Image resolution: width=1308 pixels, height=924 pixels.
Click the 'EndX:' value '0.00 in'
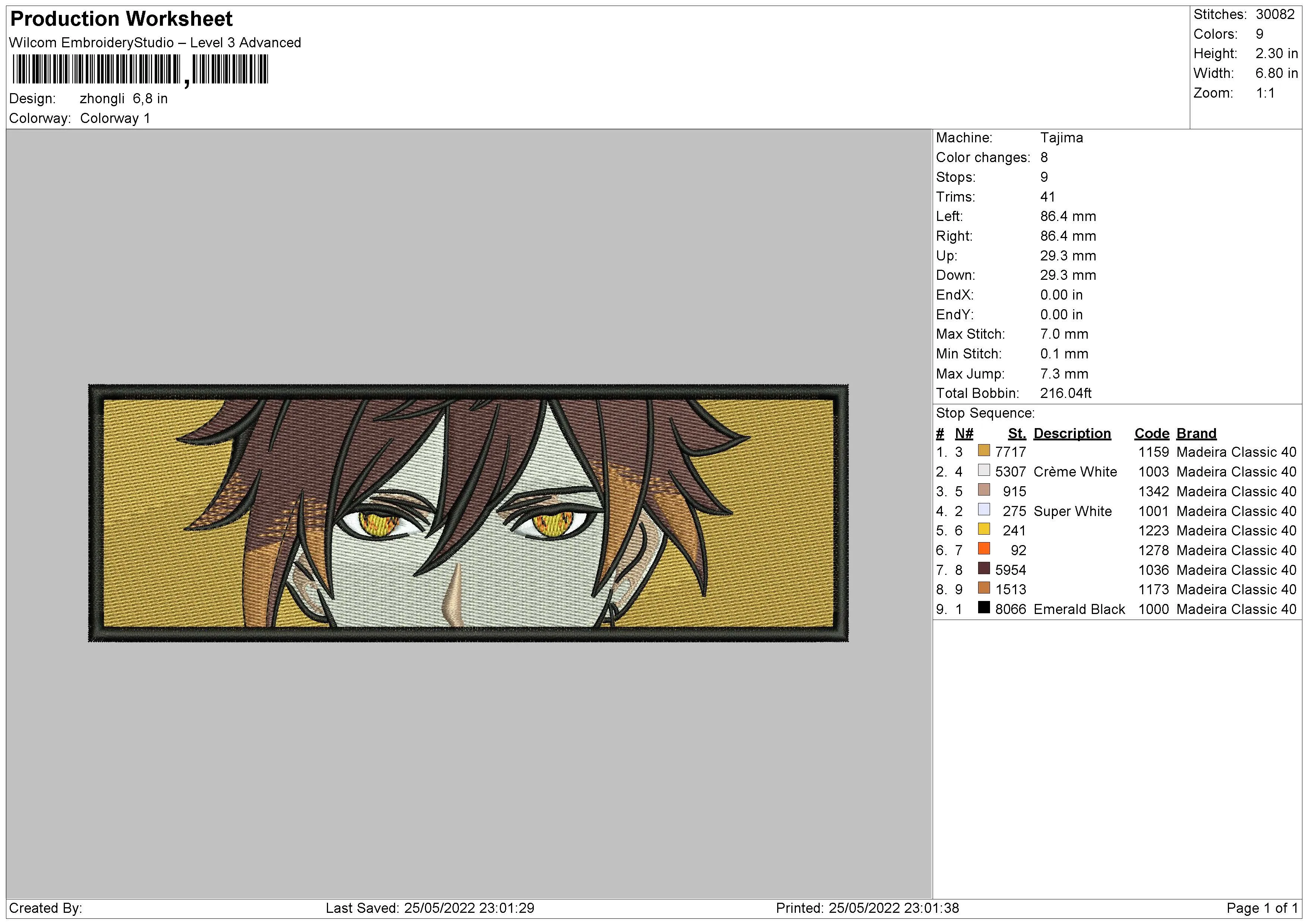(1061, 295)
